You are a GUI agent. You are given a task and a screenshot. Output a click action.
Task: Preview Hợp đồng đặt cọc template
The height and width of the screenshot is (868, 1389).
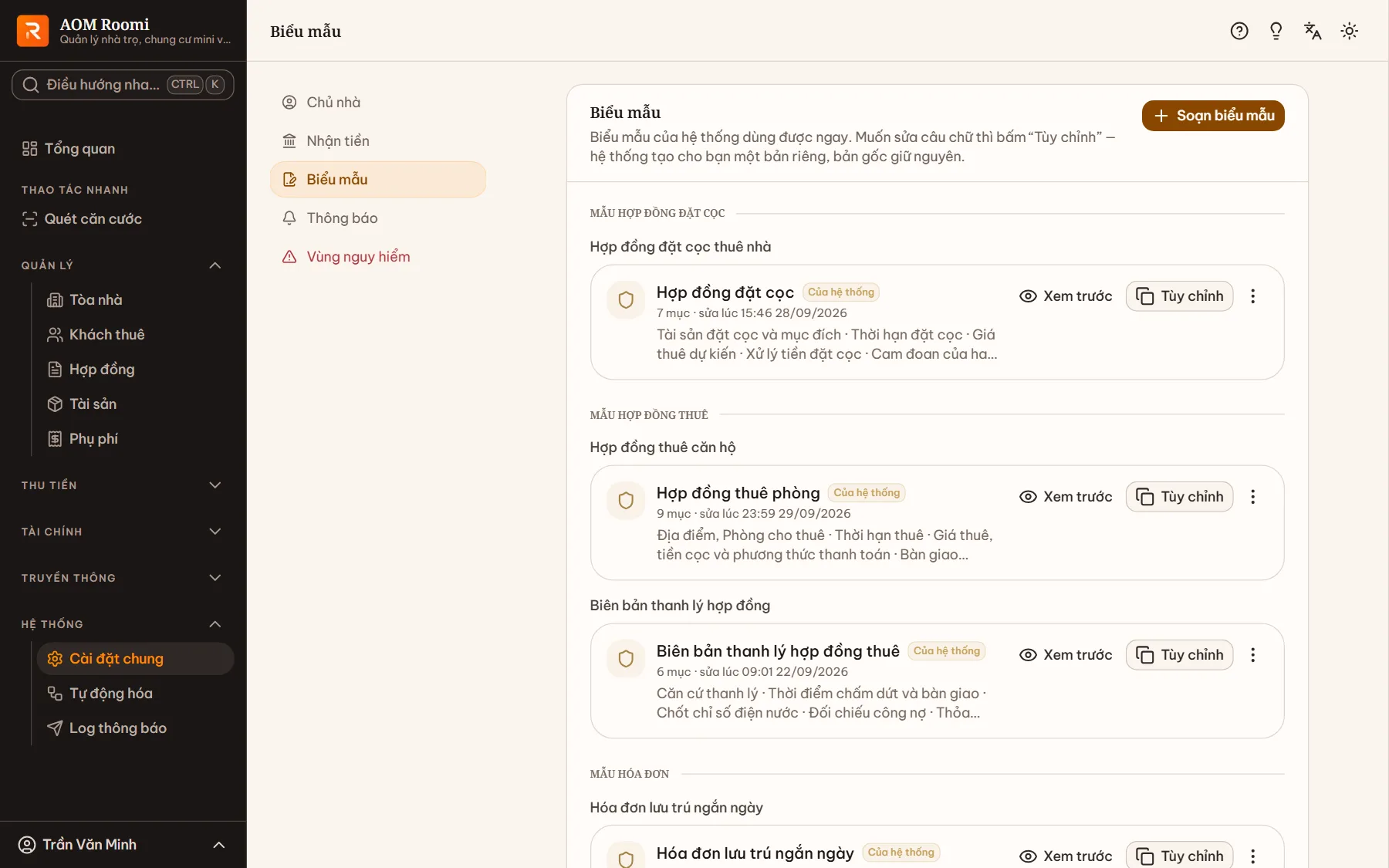pos(1066,296)
